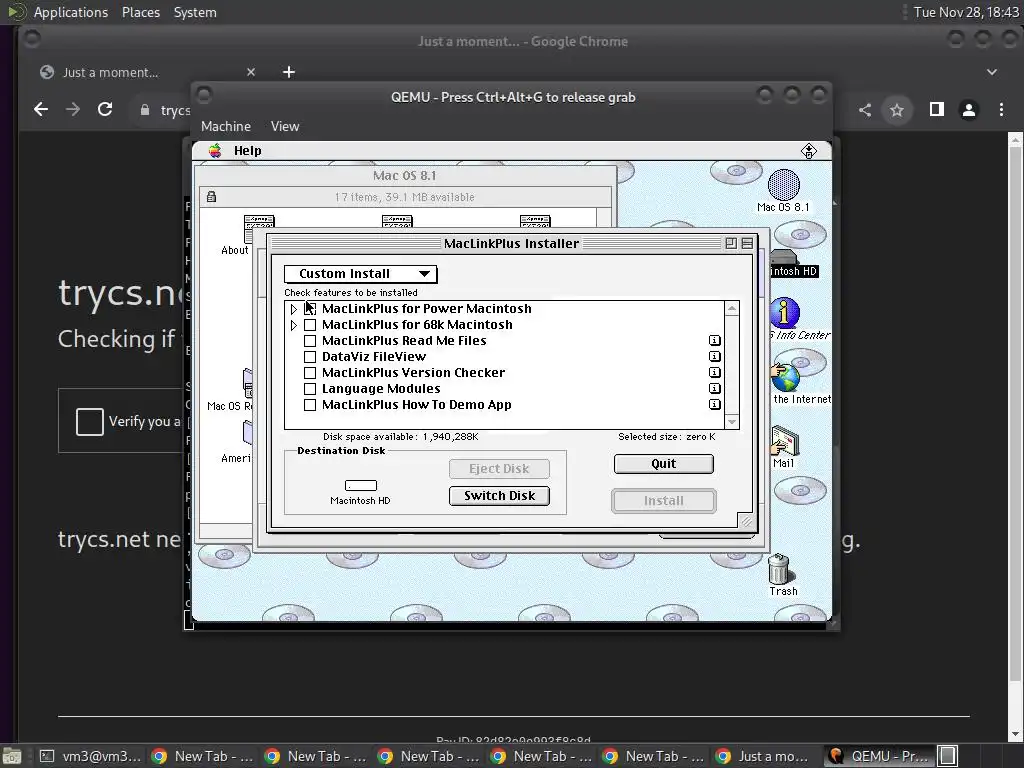Open the Mail desktop icon

click(x=784, y=441)
